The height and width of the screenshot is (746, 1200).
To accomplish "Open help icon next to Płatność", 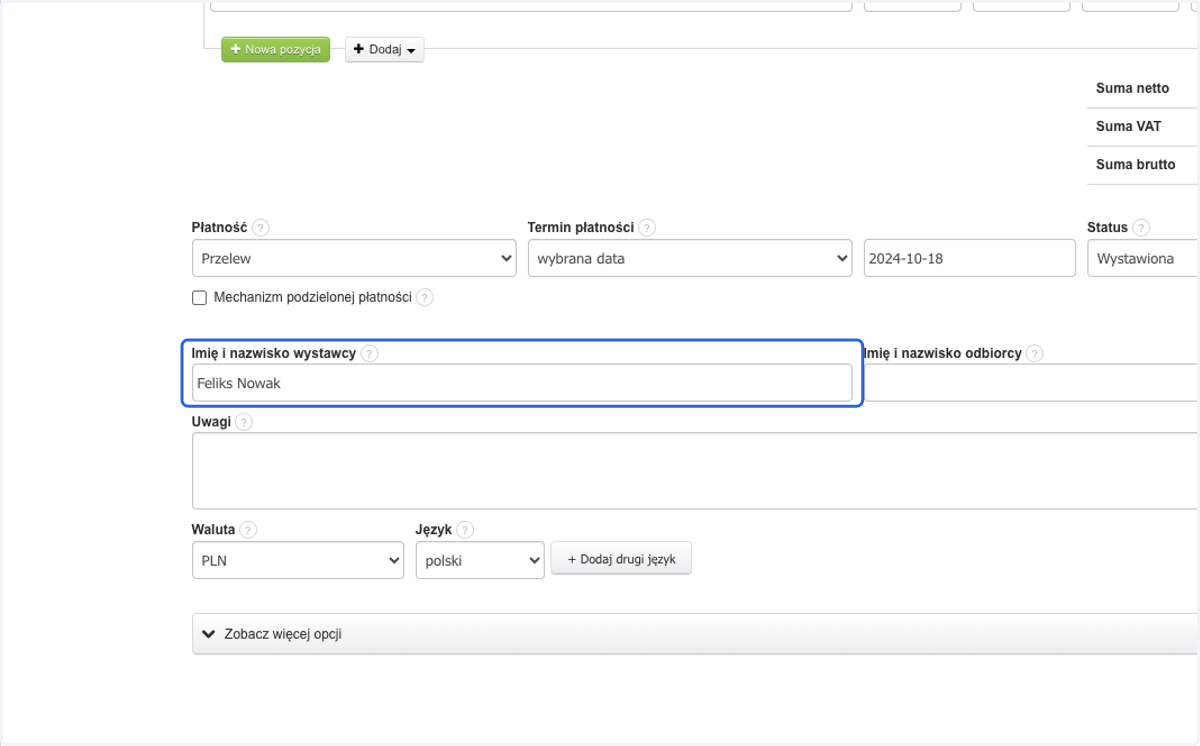I will click(261, 228).
